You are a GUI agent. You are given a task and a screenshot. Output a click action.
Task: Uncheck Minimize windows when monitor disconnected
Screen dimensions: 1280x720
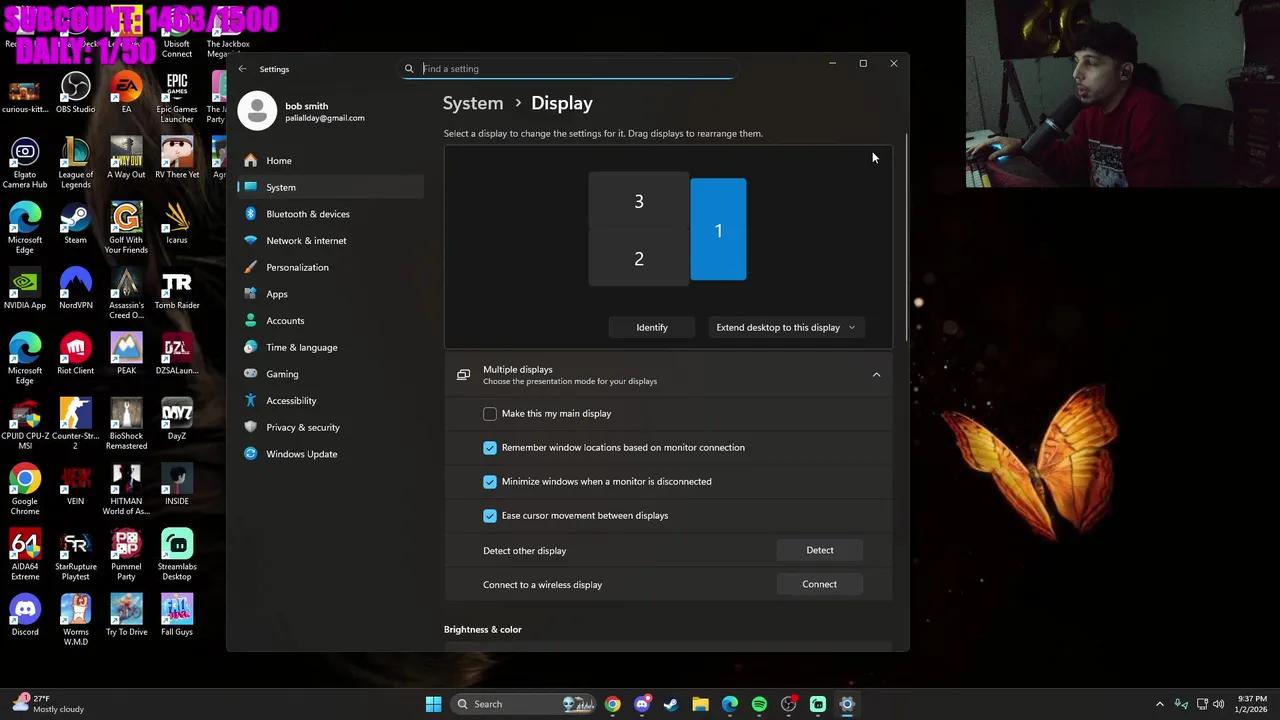[x=490, y=482]
